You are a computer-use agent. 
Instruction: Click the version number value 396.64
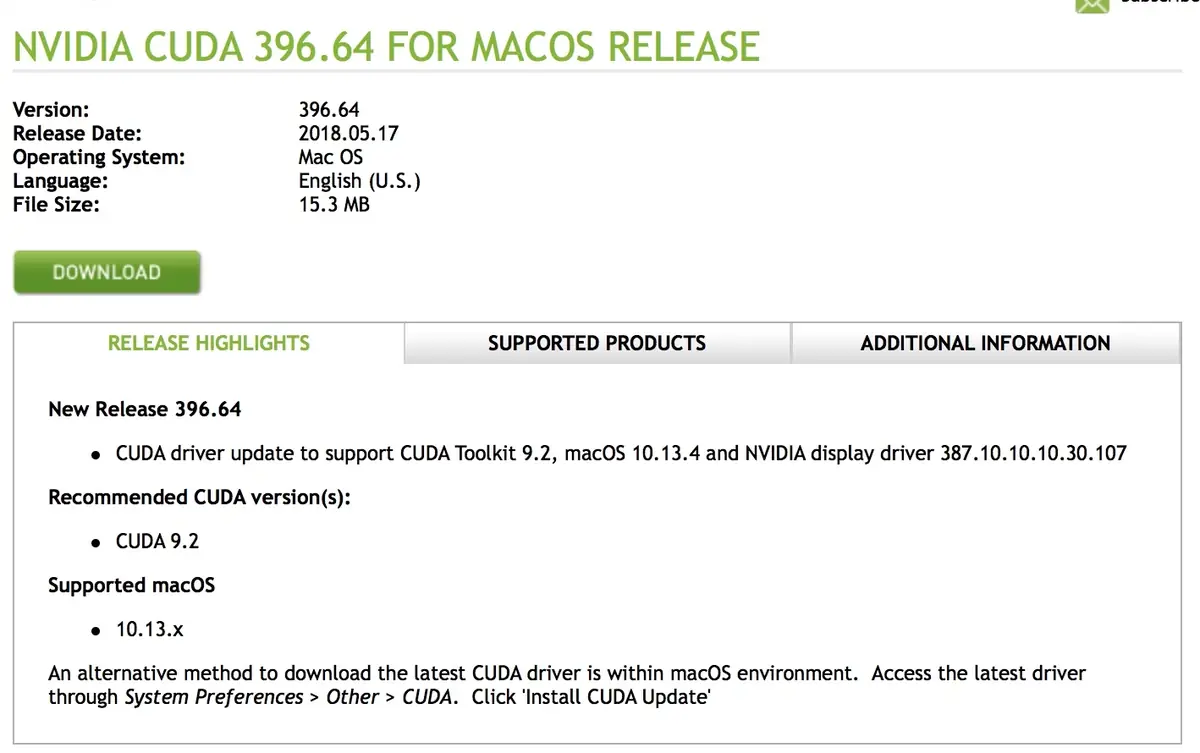pos(329,109)
